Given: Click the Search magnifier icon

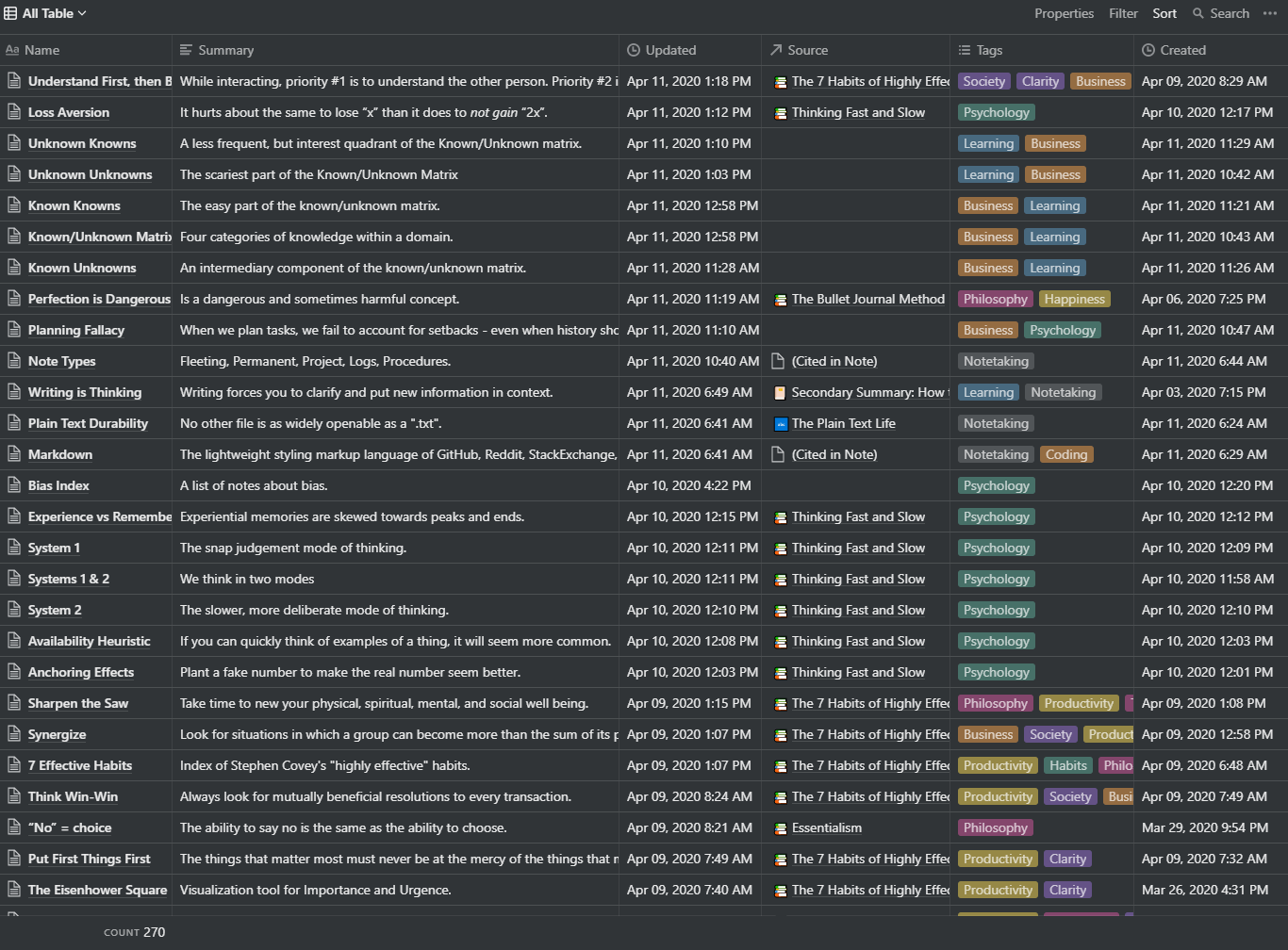Looking at the screenshot, I should [1198, 13].
